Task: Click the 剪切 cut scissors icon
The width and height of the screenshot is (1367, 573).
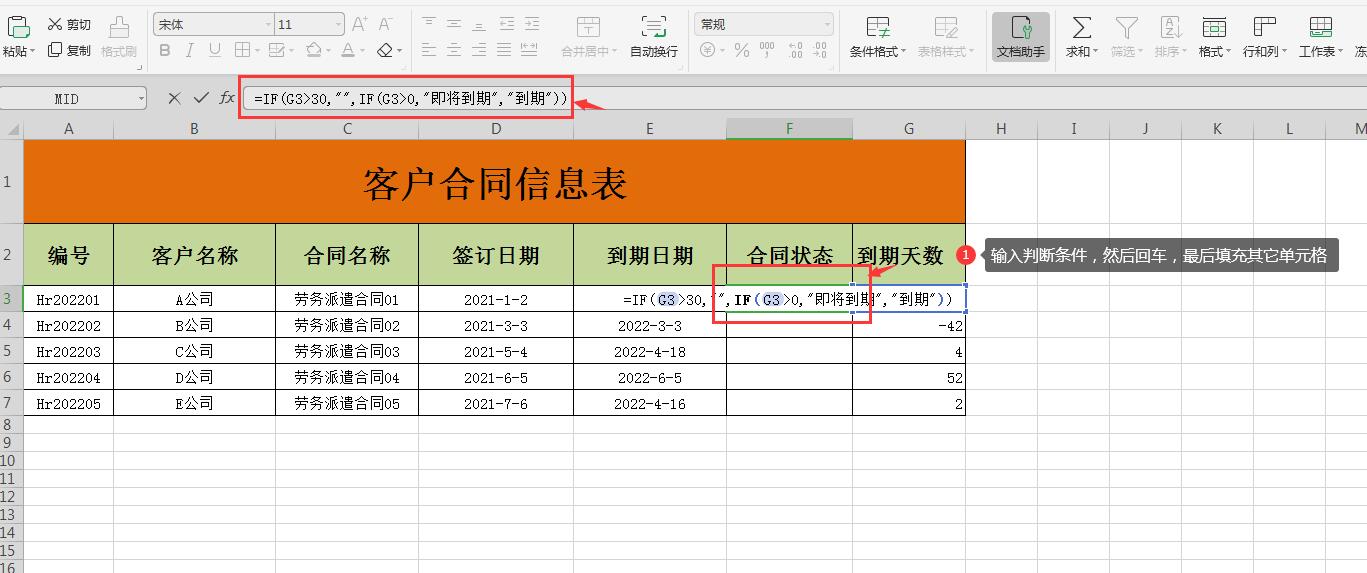Action: click(x=54, y=24)
